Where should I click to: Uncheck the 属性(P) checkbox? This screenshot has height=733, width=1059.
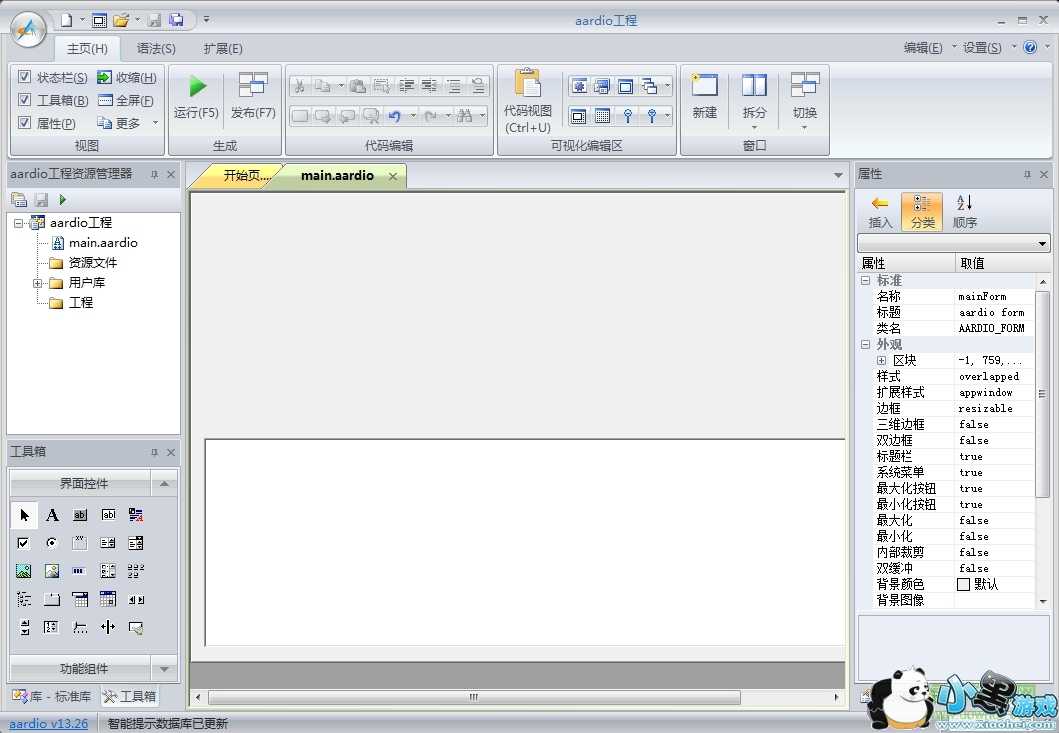tap(24, 123)
